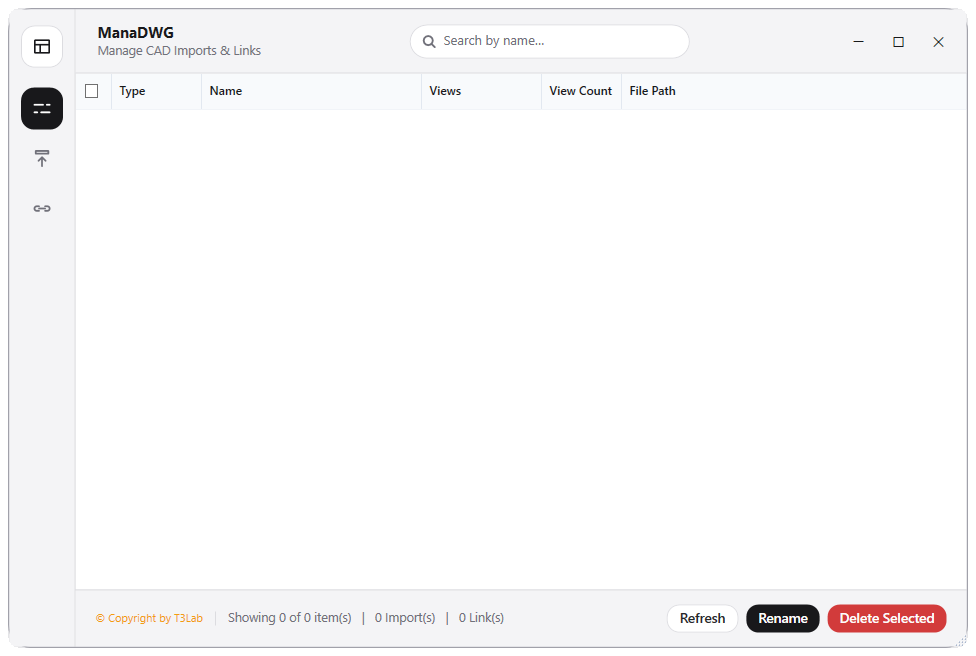Screen dimensions: 976x656
Task: Open the layout panel icon in sidebar
Action: click(42, 47)
